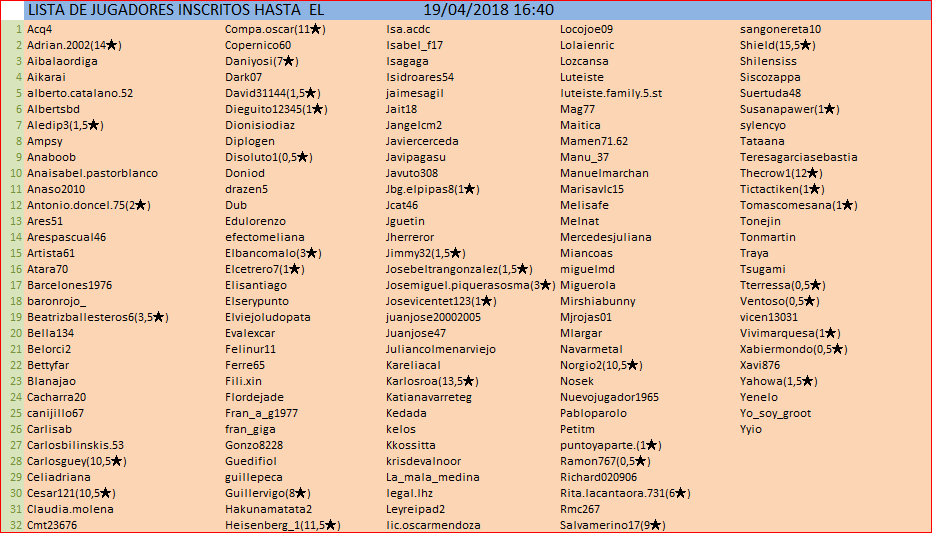This screenshot has height=533, width=932.
Task: Select the cell with Yo_soy_groot
Action: pyautogui.click(x=775, y=413)
